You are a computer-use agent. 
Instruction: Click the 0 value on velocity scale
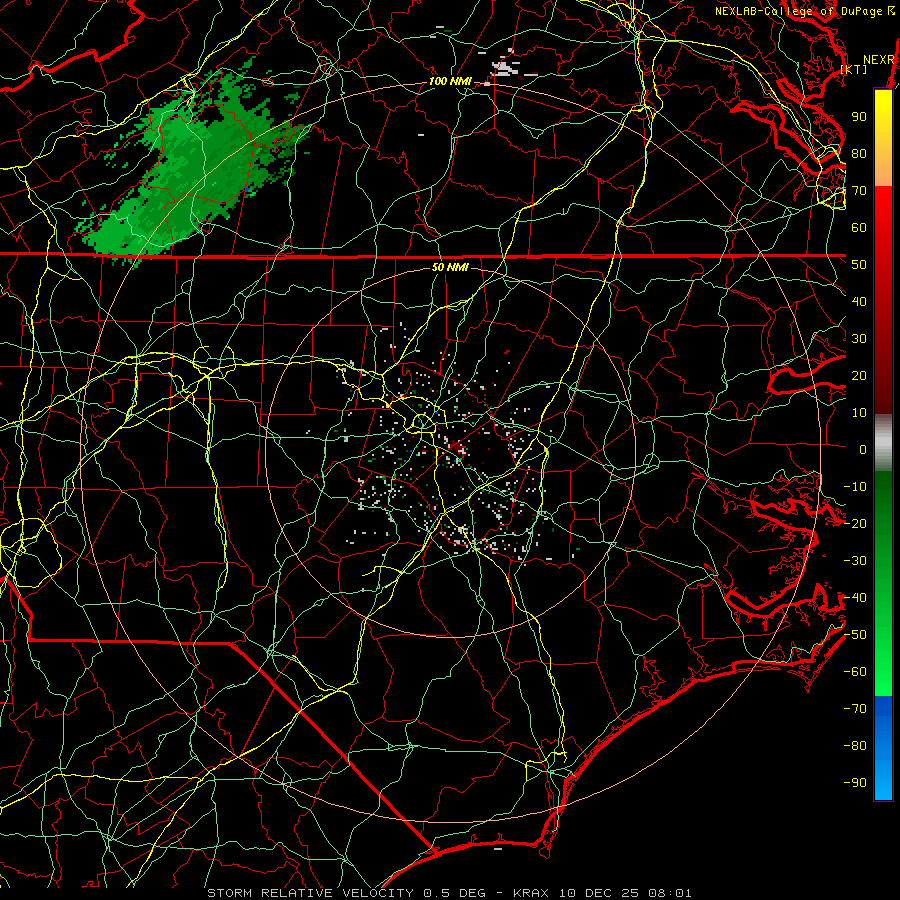tap(863, 450)
